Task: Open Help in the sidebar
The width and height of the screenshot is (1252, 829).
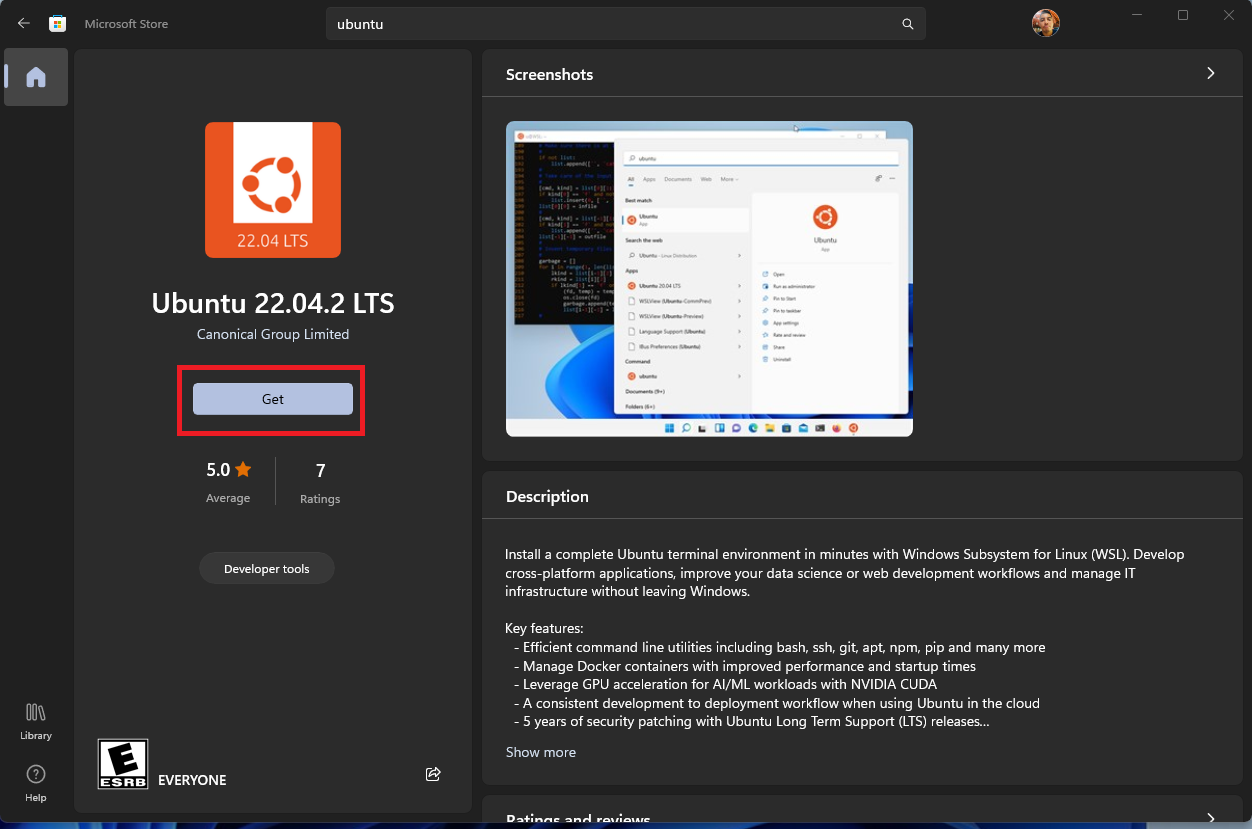Action: 36,782
